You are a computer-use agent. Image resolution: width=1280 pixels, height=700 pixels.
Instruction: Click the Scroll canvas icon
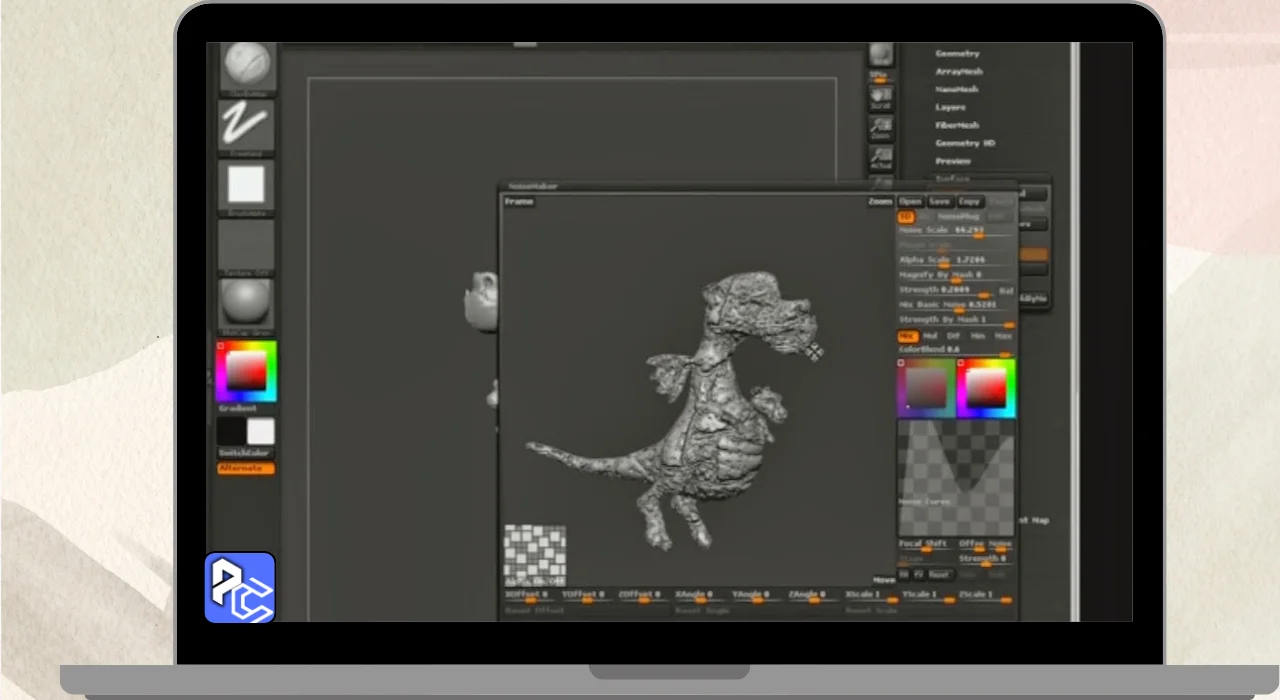(880, 100)
